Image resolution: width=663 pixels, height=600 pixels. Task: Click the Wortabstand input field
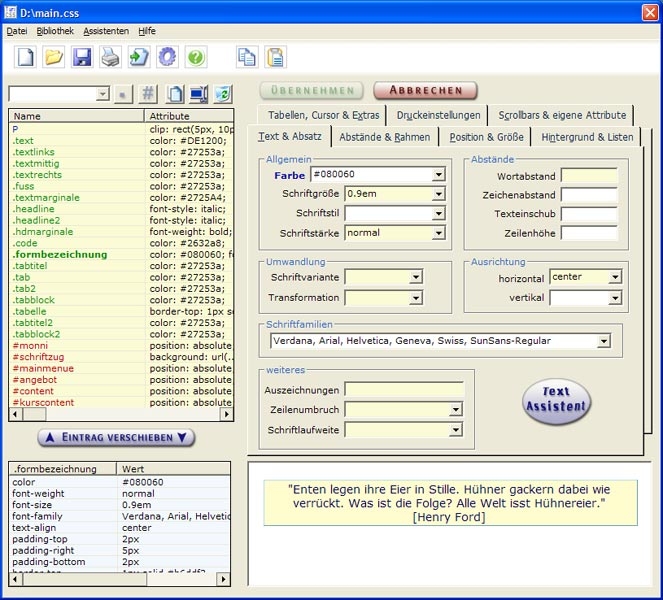click(588, 176)
